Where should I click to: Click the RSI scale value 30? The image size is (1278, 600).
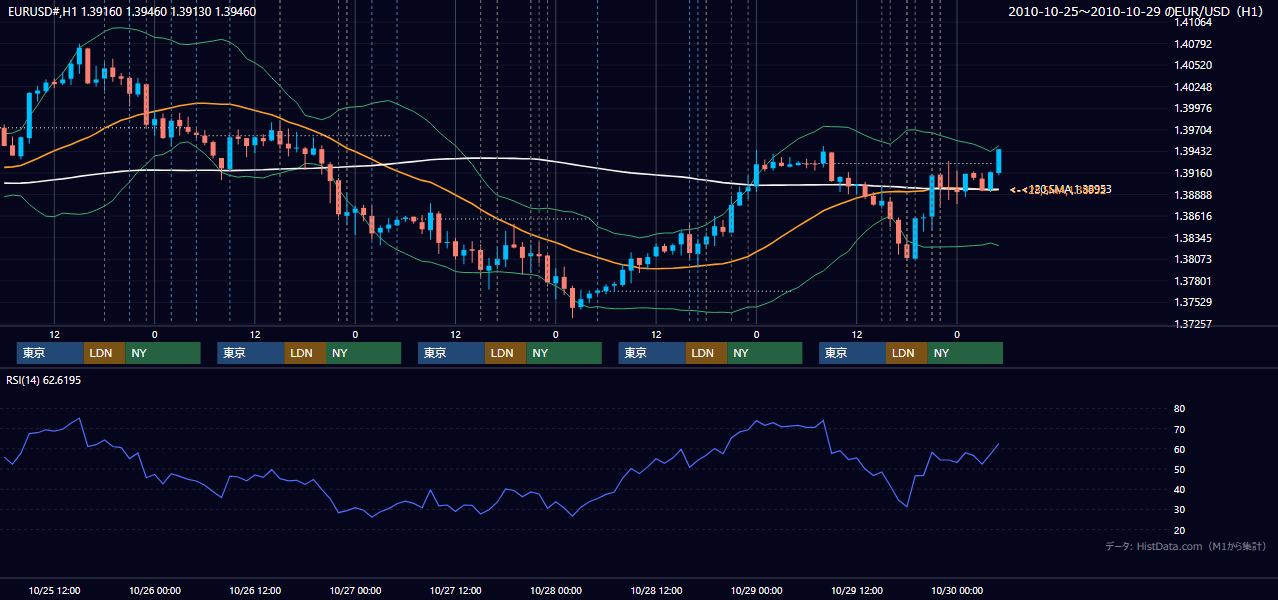point(1179,510)
